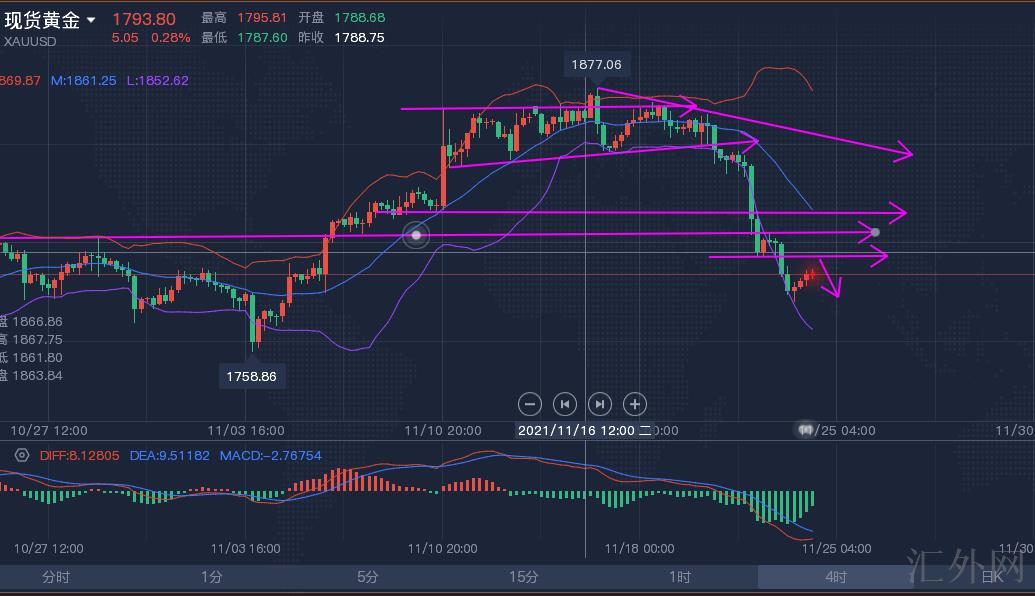This screenshot has height=596, width=1035.
Task: Click the 昨收 1788.75 value
Action: click(359, 38)
